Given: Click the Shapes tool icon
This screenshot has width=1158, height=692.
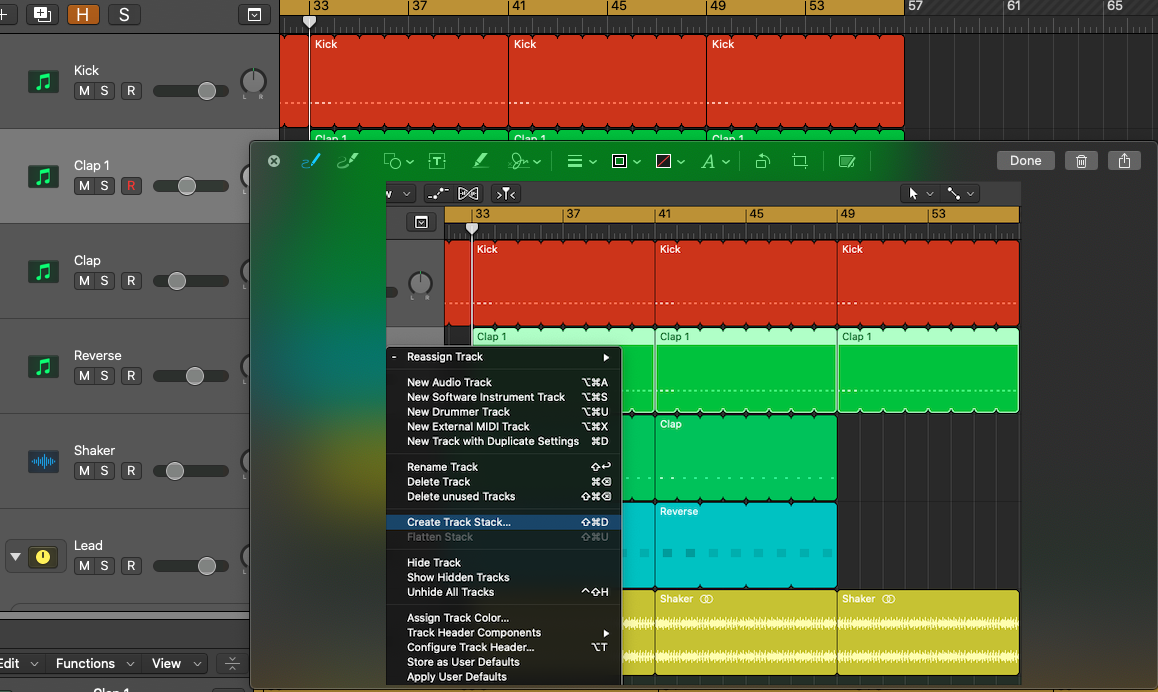Looking at the screenshot, I should (391, 161).
